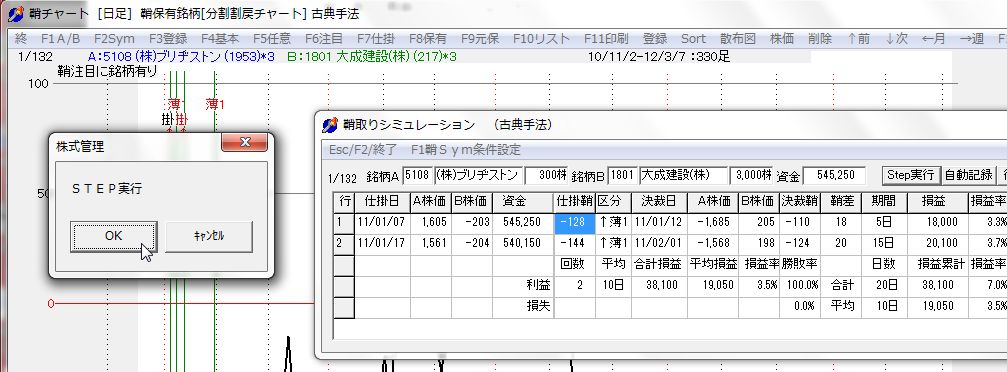Click the green B:1801 大成建設(株) label

[372, 57]
